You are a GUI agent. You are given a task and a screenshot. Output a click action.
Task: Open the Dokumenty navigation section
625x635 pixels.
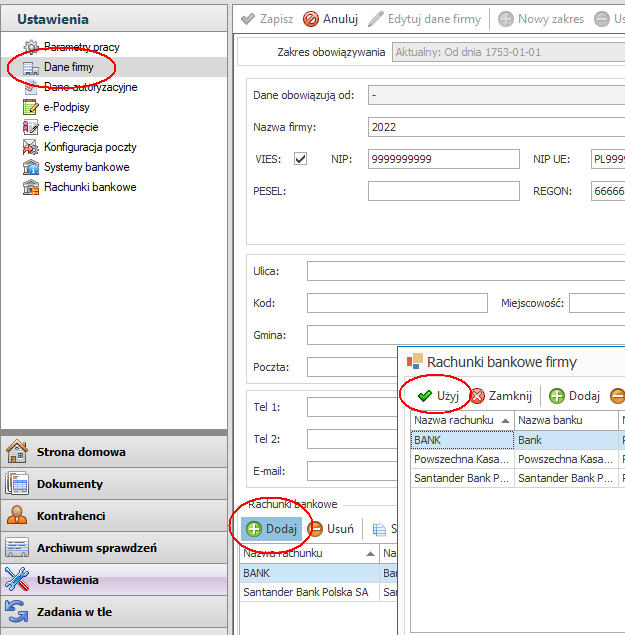coord(70,484)
